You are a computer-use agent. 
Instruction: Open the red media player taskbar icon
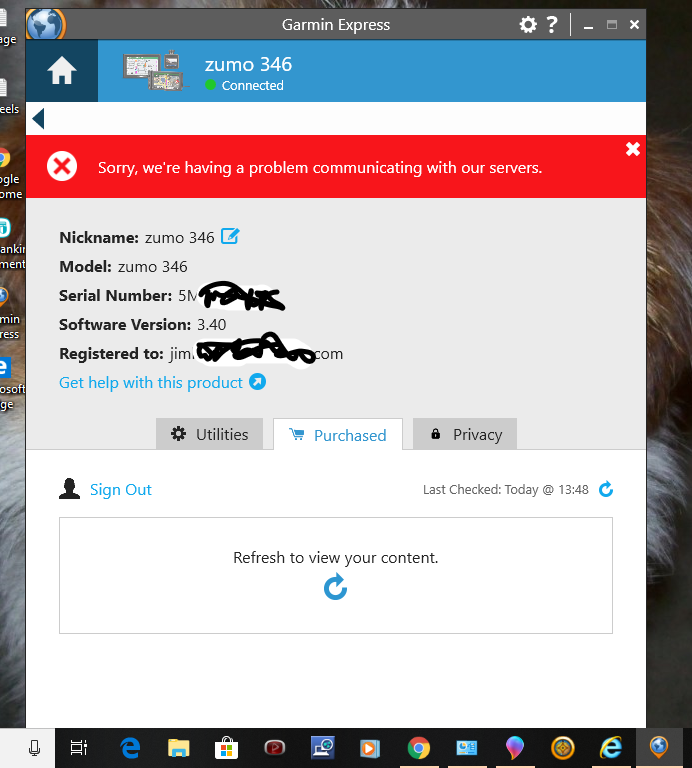point(274,747)
